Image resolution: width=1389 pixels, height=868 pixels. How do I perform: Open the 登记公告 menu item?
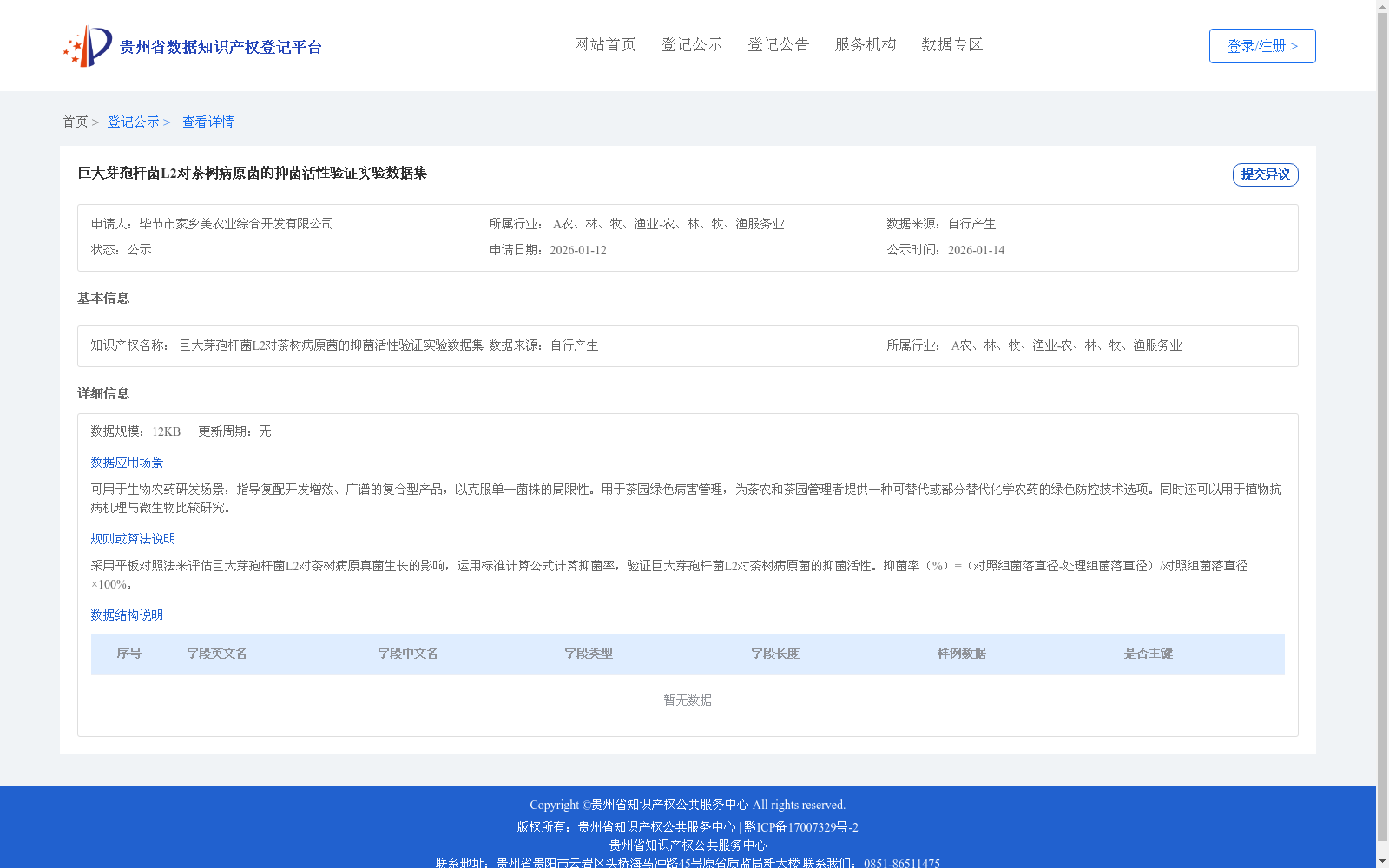point(779,44)
